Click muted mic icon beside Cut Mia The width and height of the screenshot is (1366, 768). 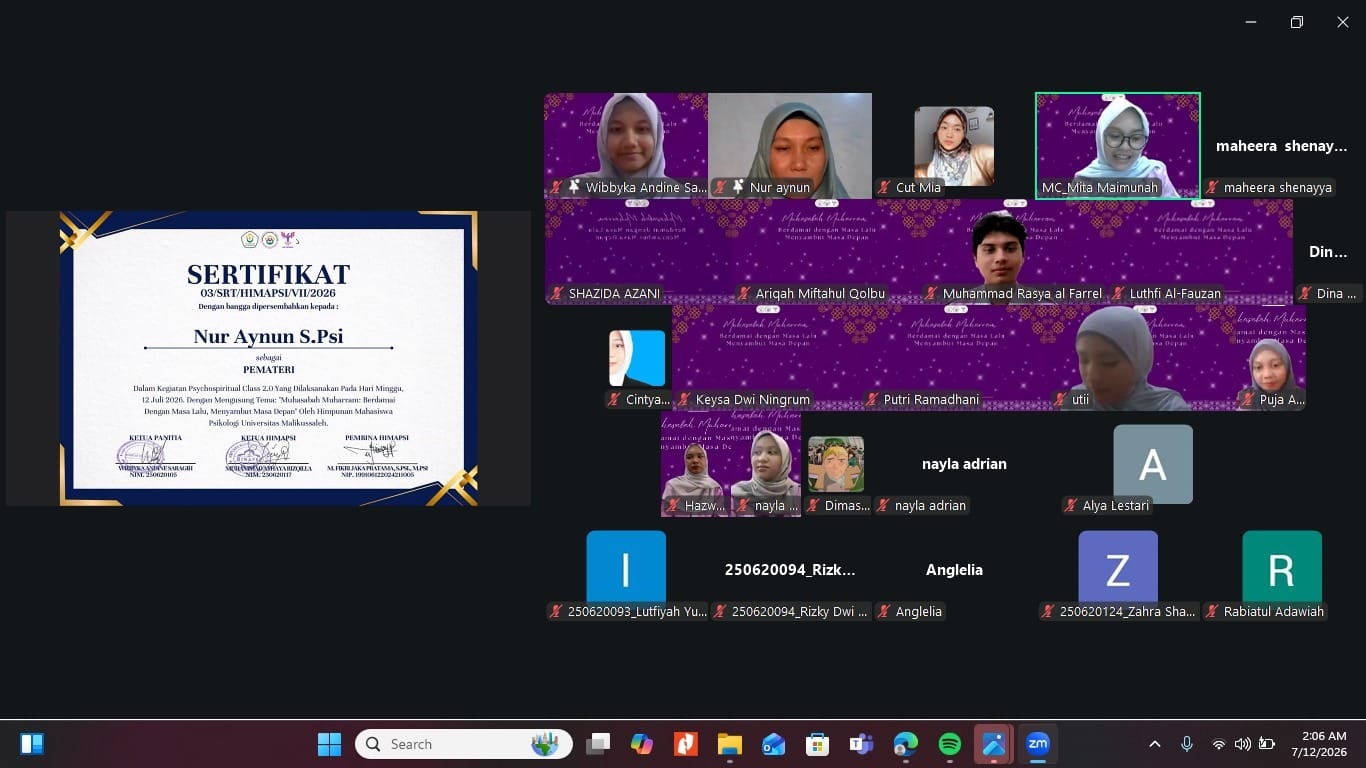coord(884,187)
